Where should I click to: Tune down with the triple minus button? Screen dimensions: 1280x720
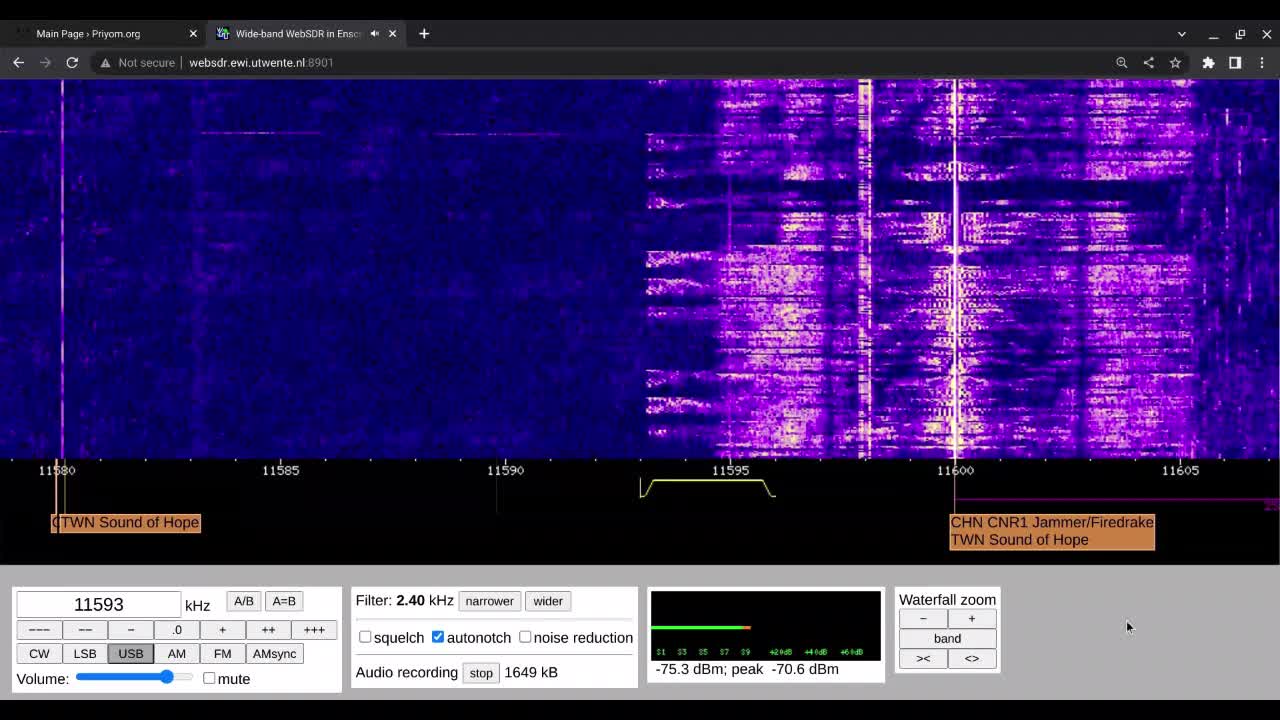[39, 629]
